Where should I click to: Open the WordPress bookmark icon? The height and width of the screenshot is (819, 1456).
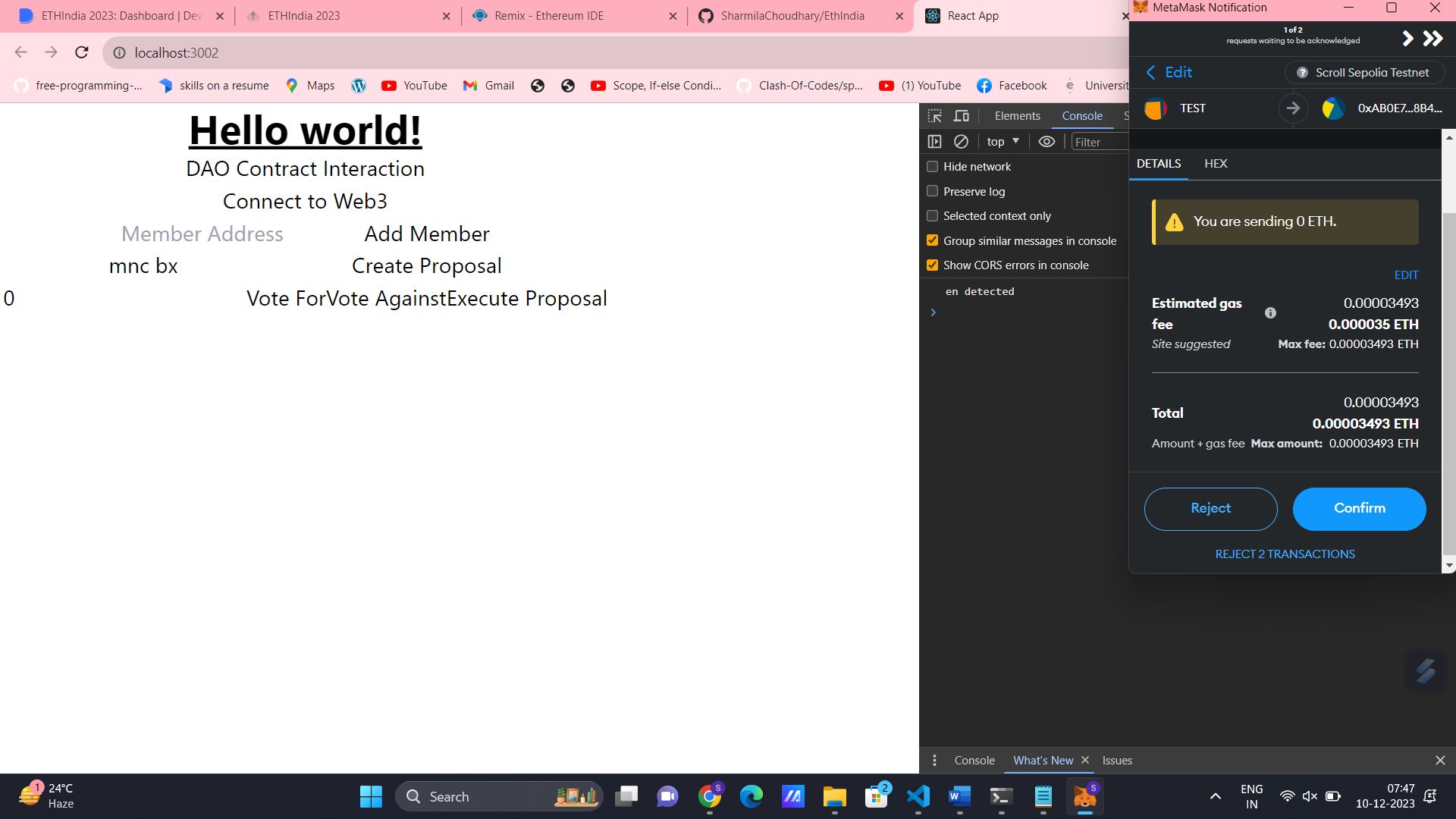tap(359, 86)
